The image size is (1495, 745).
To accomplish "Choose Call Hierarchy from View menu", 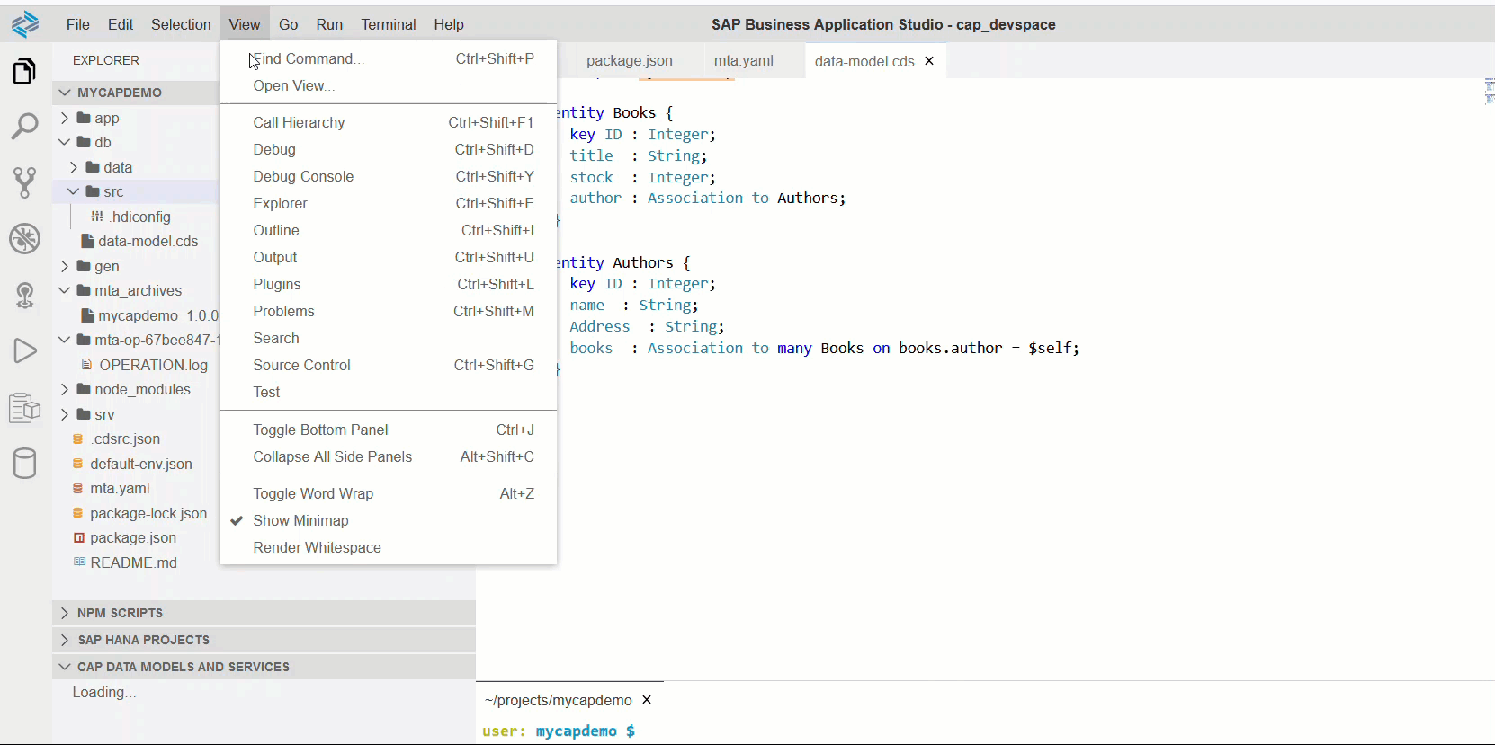I will 388,123.
